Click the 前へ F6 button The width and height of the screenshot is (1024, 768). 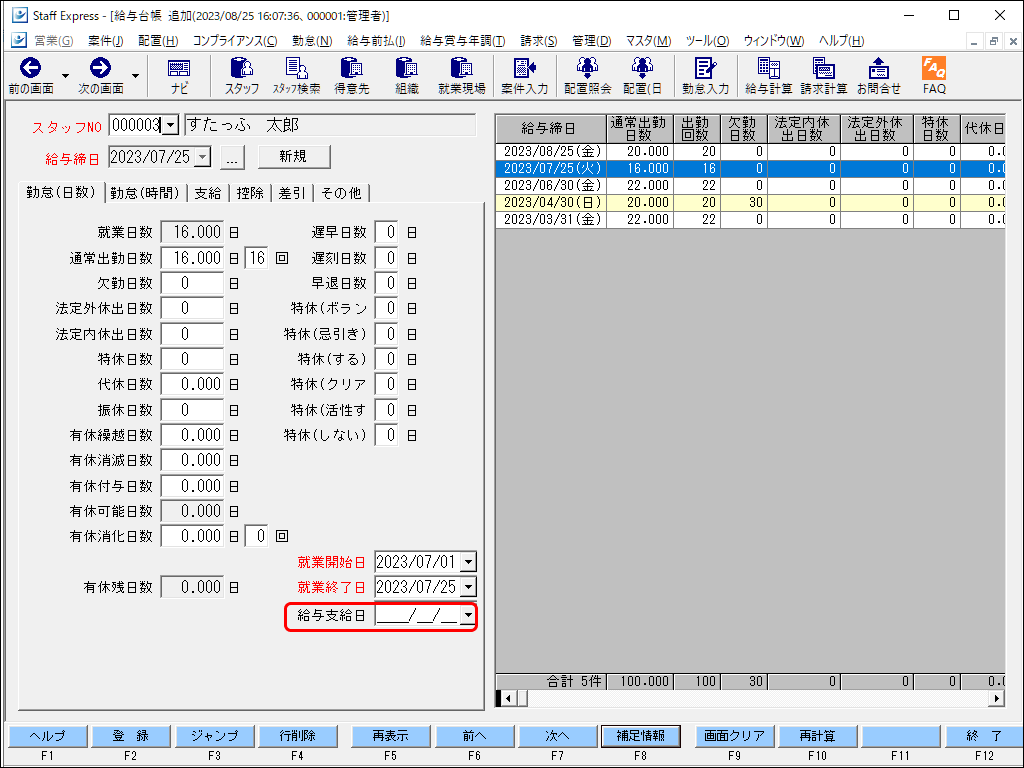coord(474,736)
